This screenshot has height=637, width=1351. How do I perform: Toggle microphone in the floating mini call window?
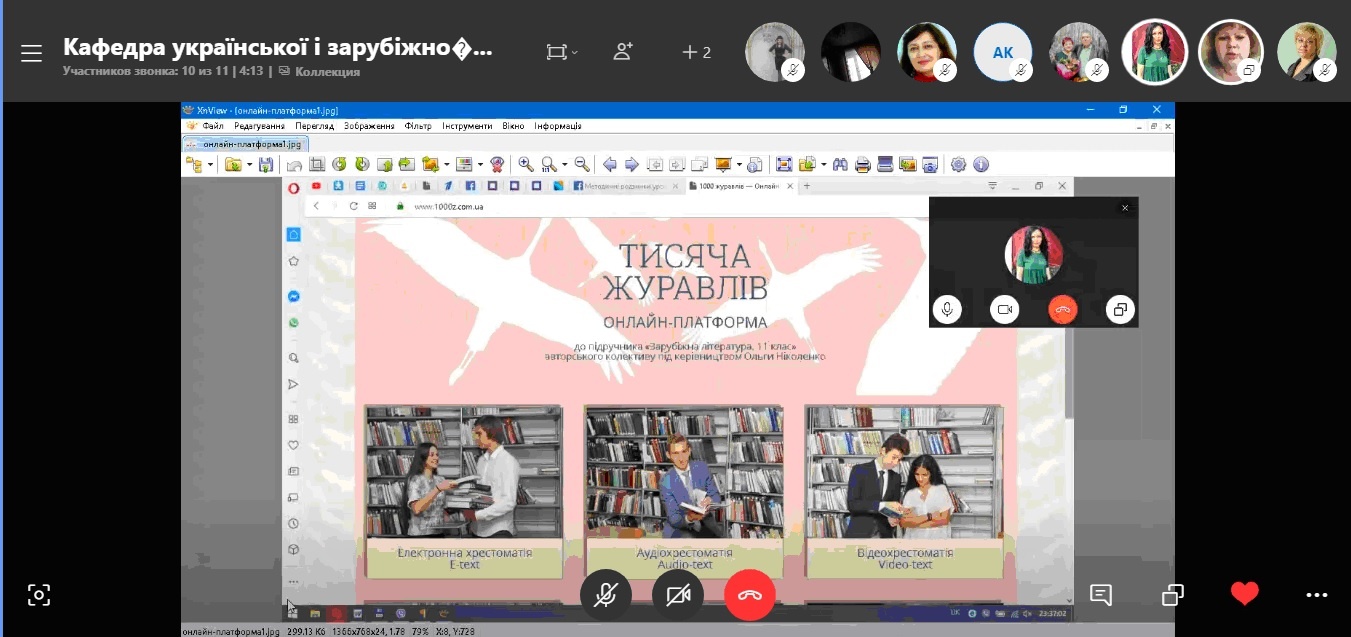click(946, 310)
